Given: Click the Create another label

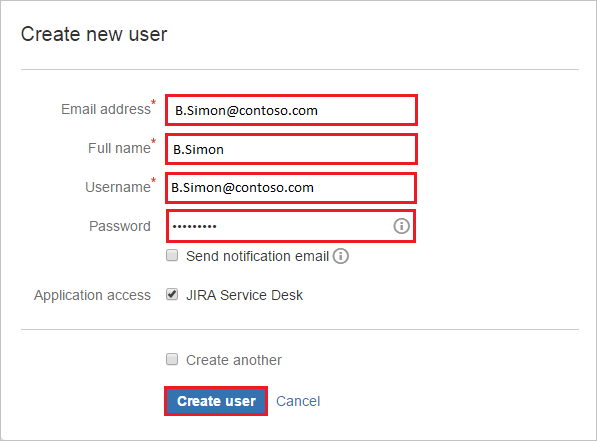Looking at the screenshot, I should point(234,360).
